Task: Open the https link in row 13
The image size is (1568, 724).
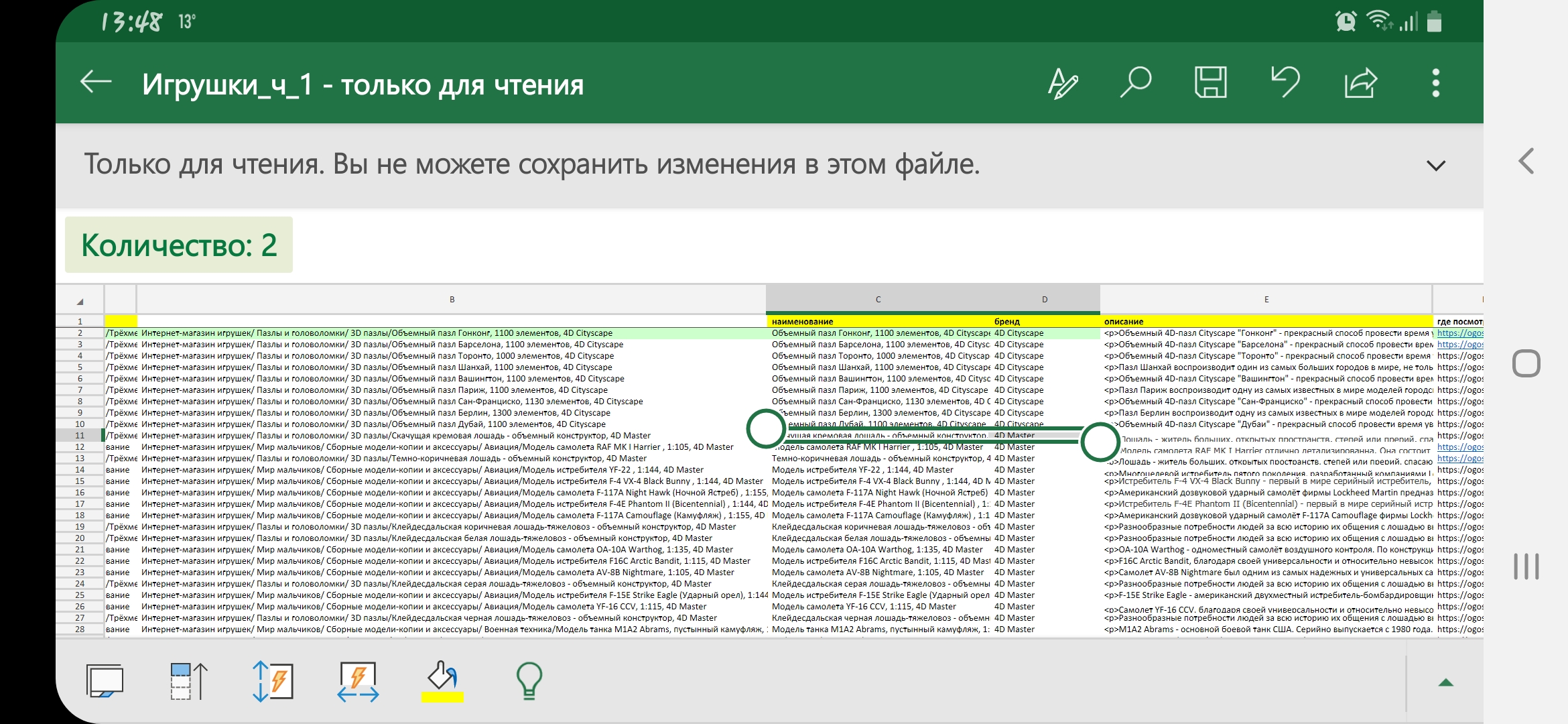Action: (x=1459, y=459)
